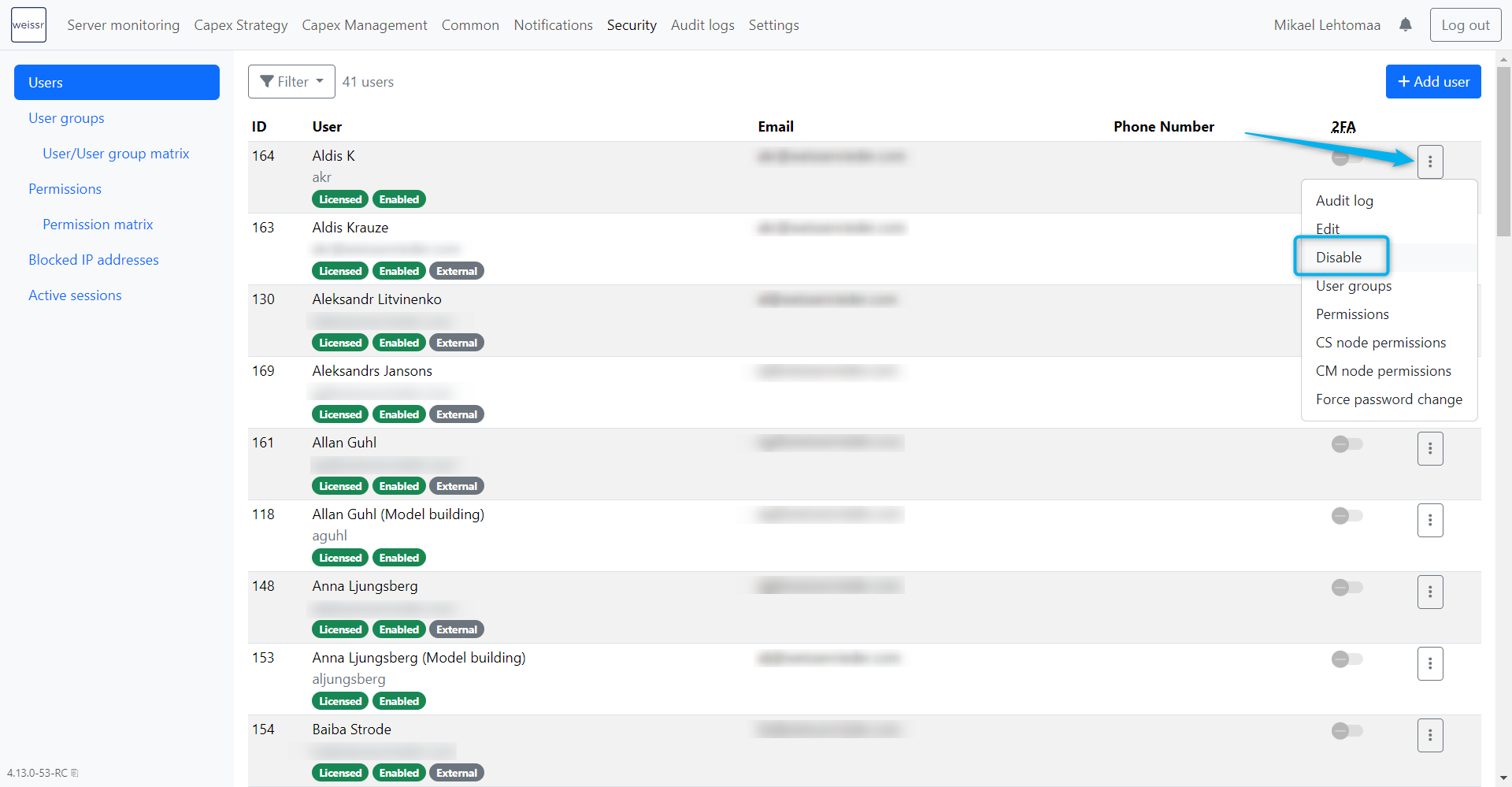The height and width of the screenshot is (787, 1512).
Task: Toggle 2FA for Anna Ljungsberg (Model building)
Action: pos(1347,659)
